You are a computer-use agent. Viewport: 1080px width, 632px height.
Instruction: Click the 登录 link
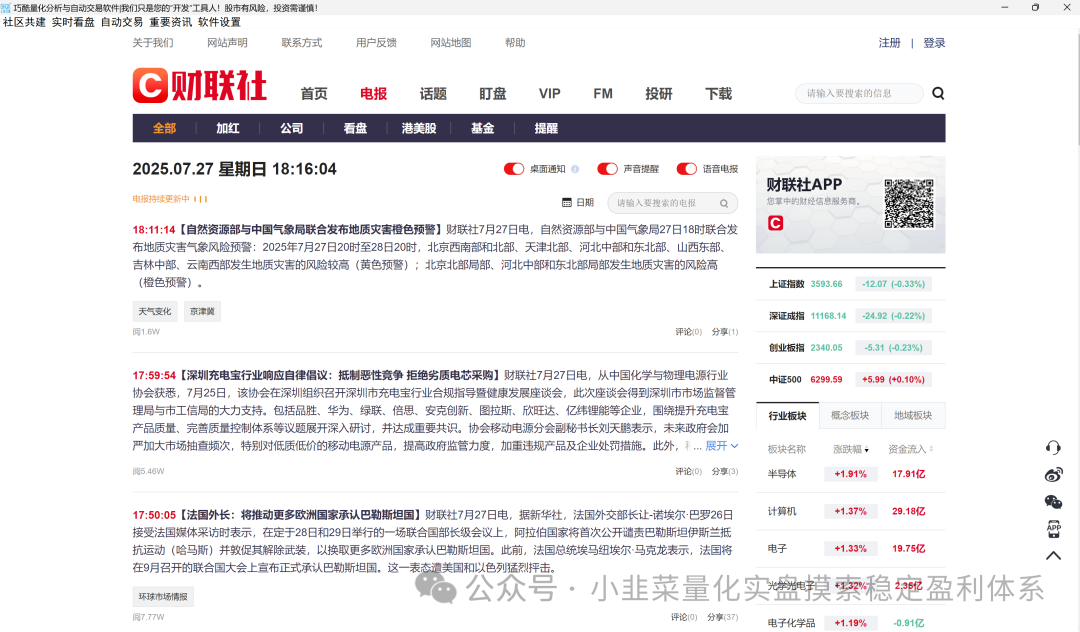934,43
